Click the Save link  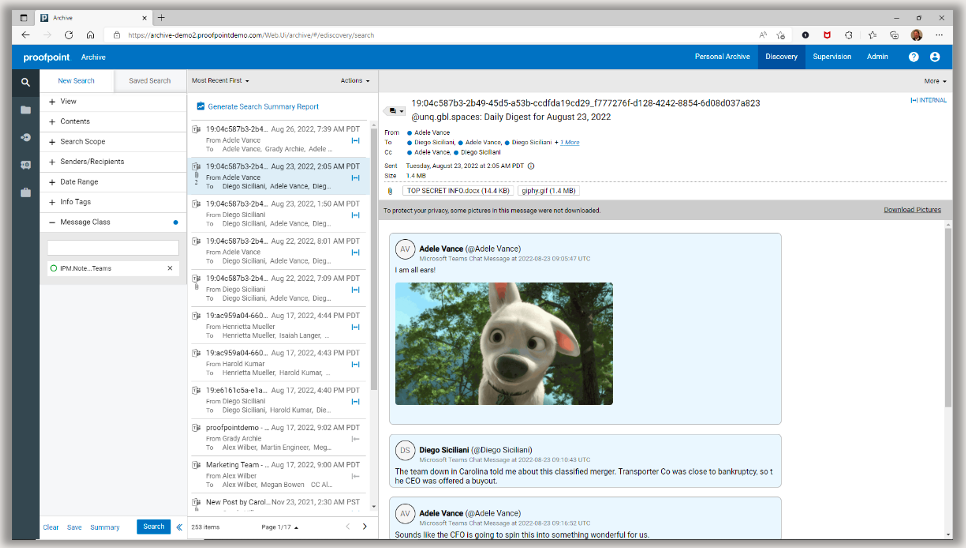point(74,528)
